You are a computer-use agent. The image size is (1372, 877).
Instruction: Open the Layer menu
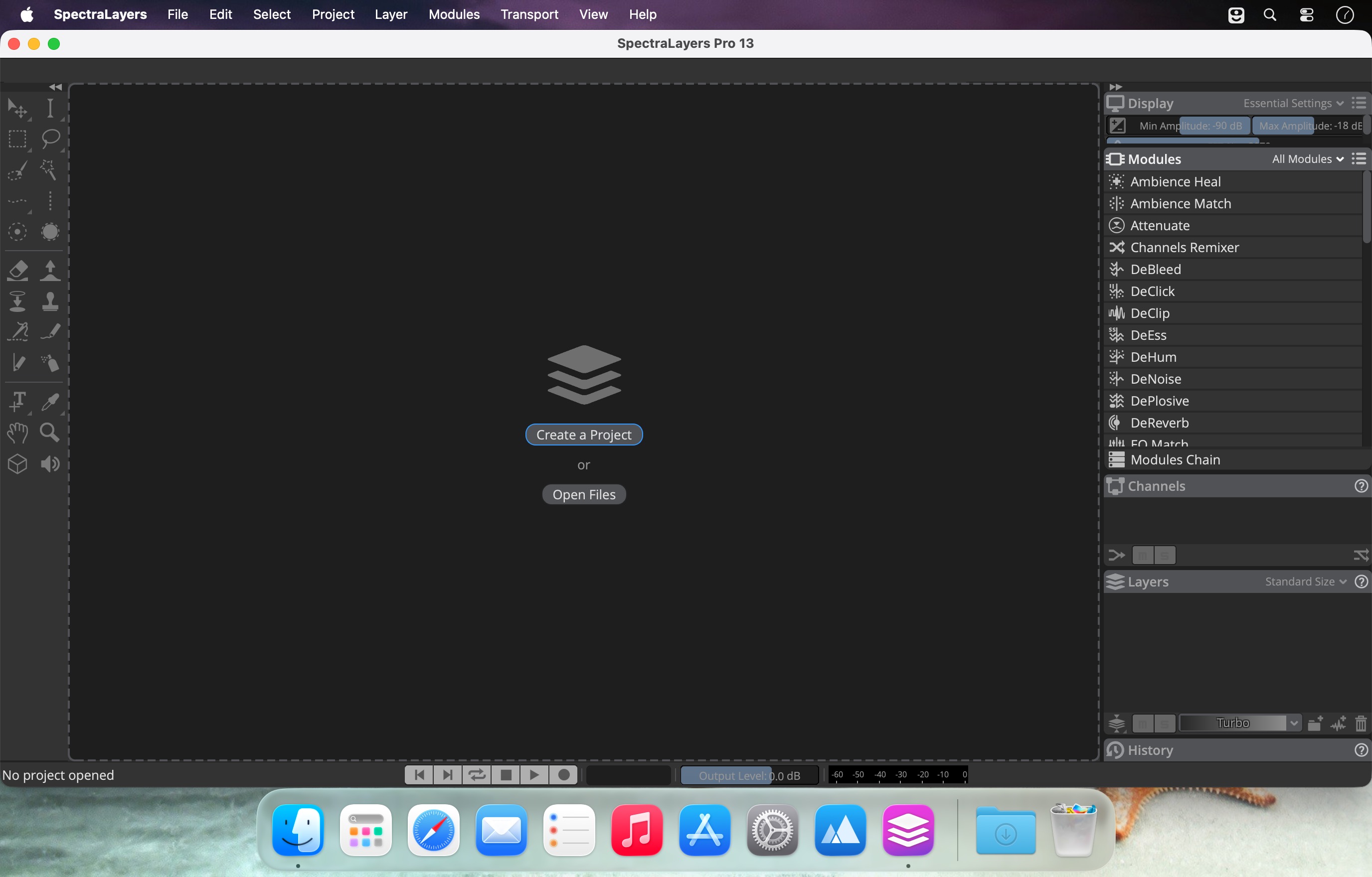pyautogui.click(x=391, y=14)
